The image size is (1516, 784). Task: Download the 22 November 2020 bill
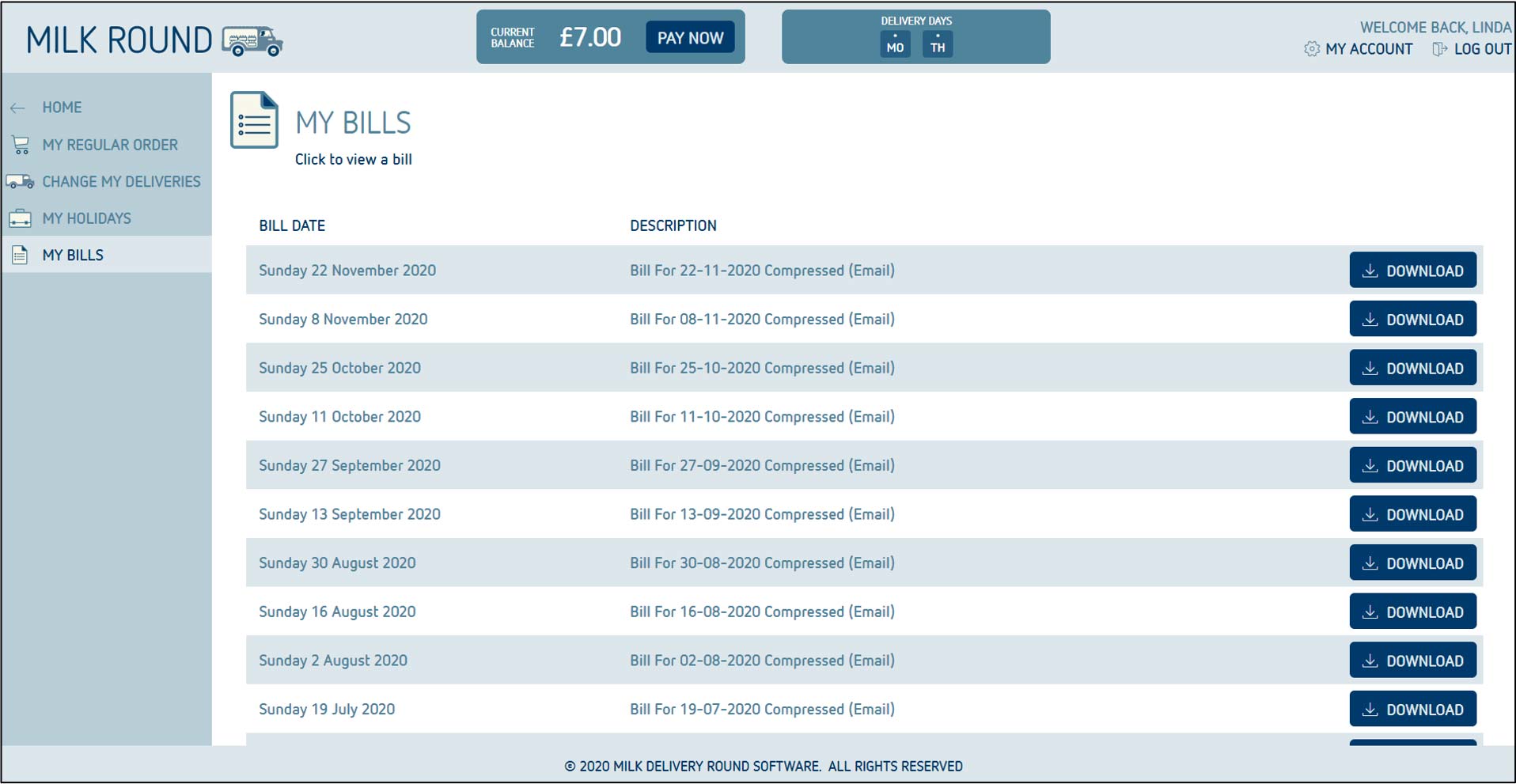(1412, 271)
